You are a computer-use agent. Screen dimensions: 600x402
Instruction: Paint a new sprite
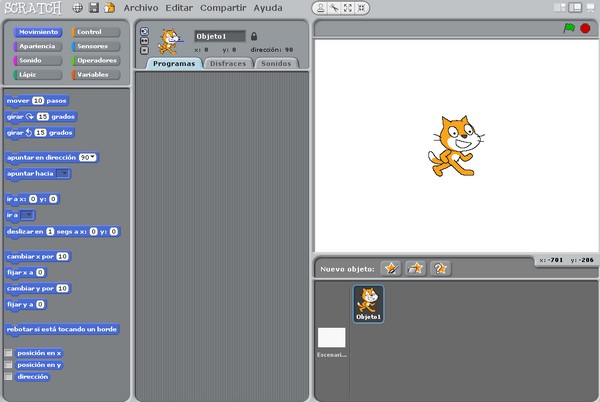pyautogui.click(x=391, y=269)
